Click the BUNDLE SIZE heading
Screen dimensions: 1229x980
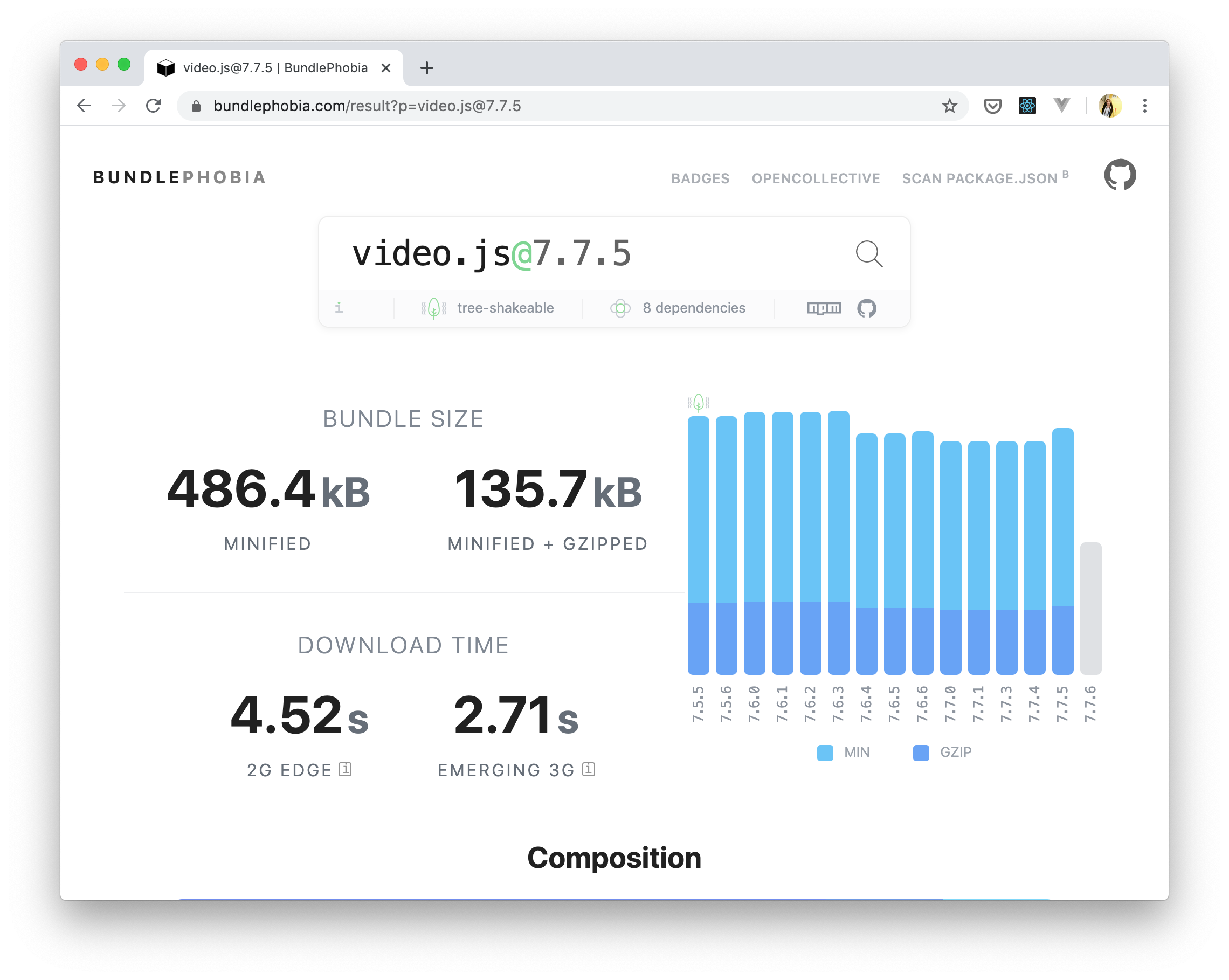click(403, 419)
